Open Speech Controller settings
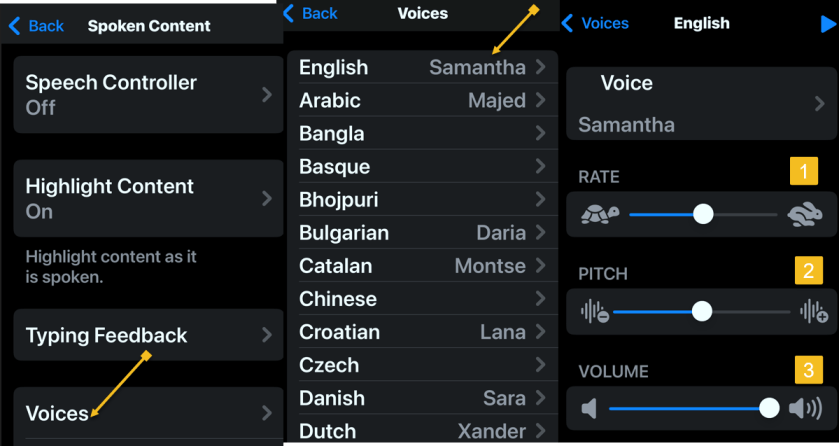839x446 pixels. (148, 95)
